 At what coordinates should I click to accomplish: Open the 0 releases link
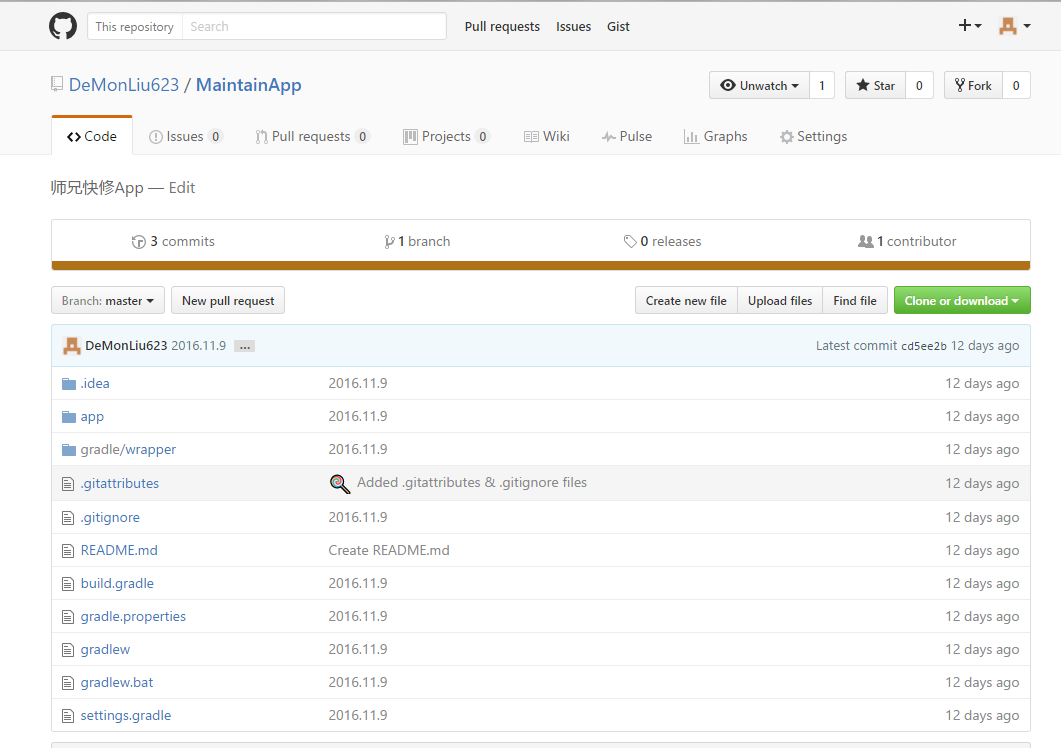662,242
